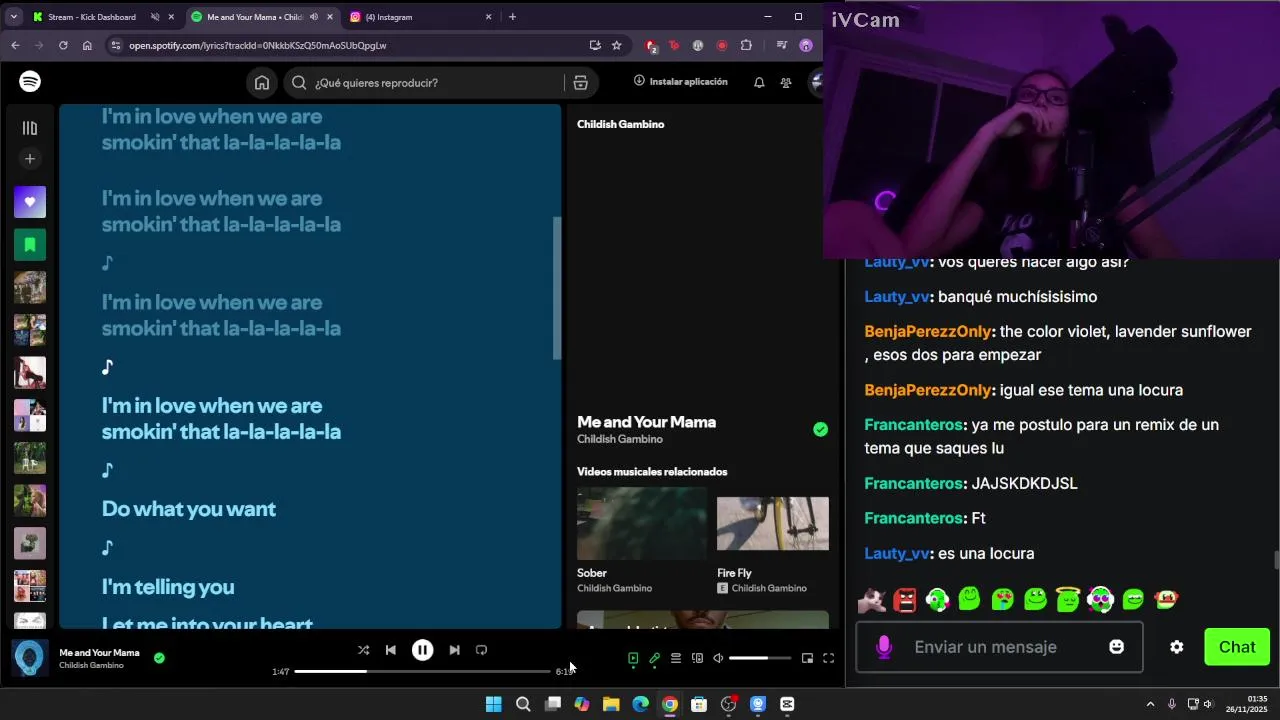Open the play queue
1280x720 pixels.
click(x=676, y=658)
